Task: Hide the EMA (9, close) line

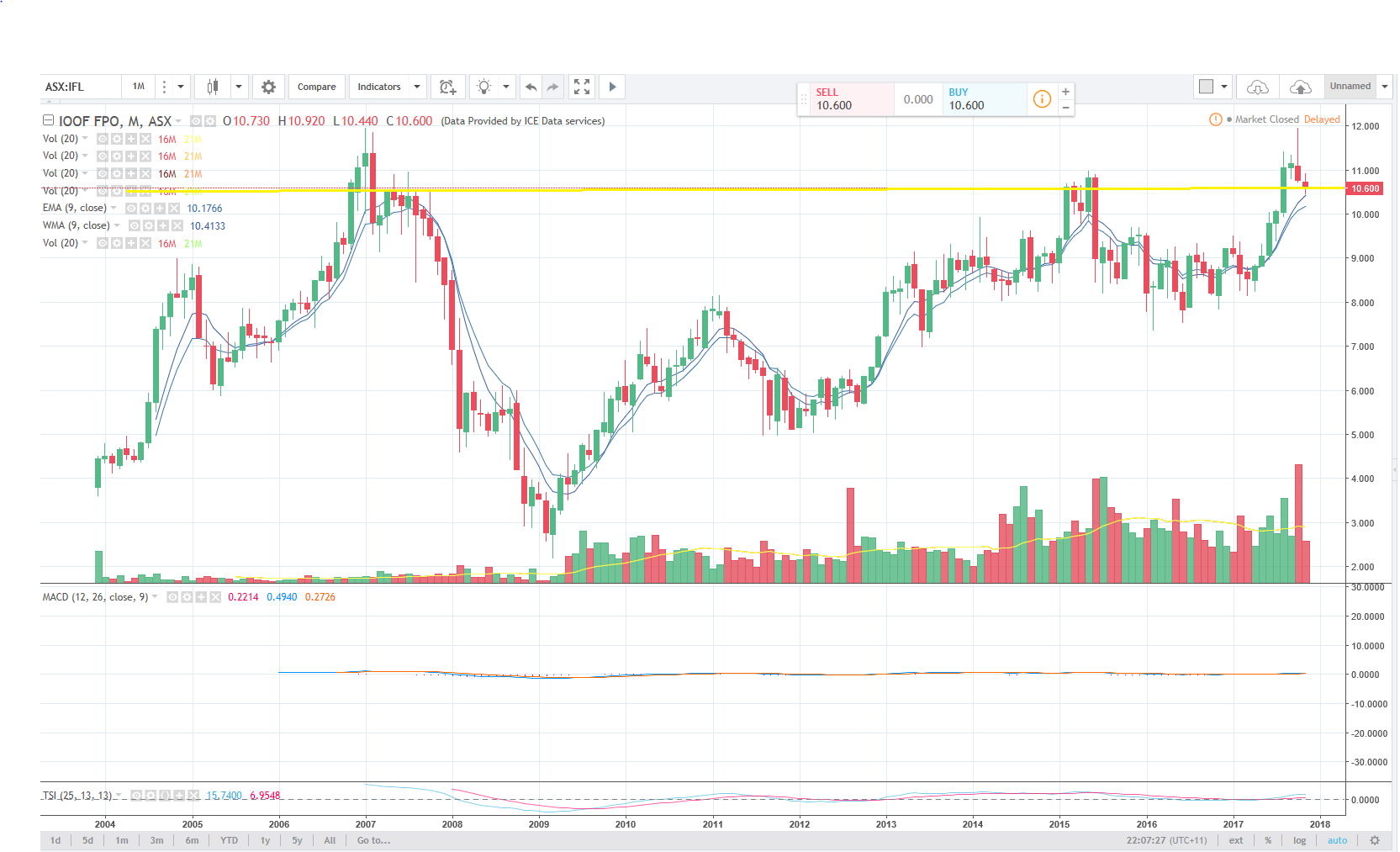Action: pos(131,209)
